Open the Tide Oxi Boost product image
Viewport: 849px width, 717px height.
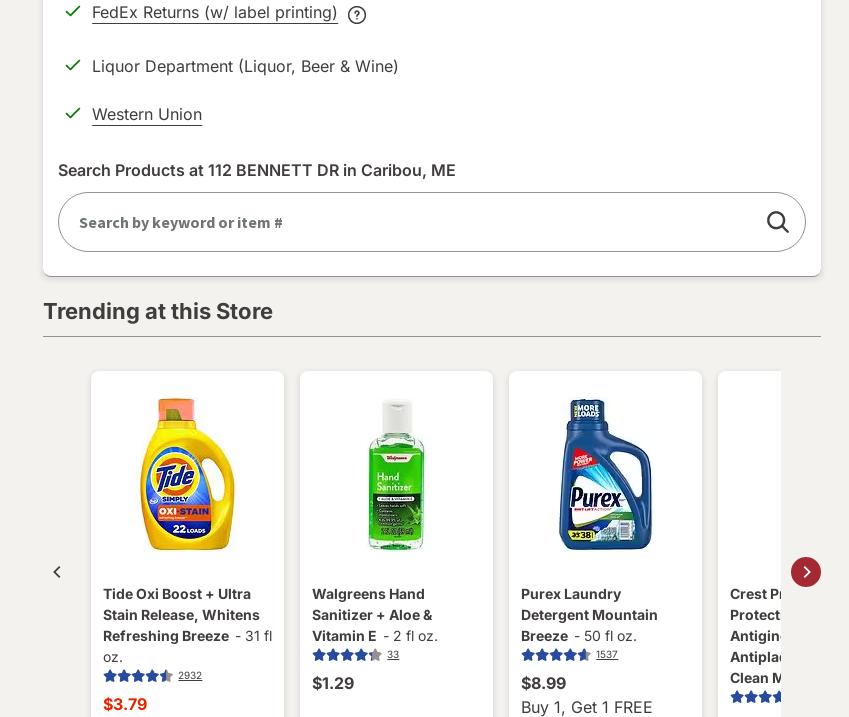click(187, 474)
